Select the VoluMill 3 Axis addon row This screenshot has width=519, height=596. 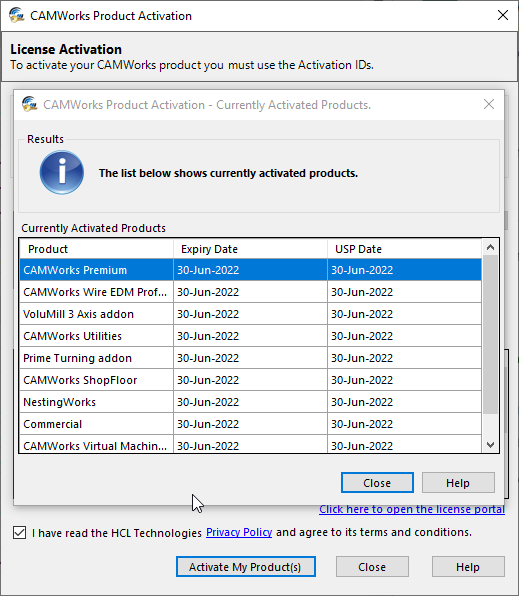tap(251, 314)
